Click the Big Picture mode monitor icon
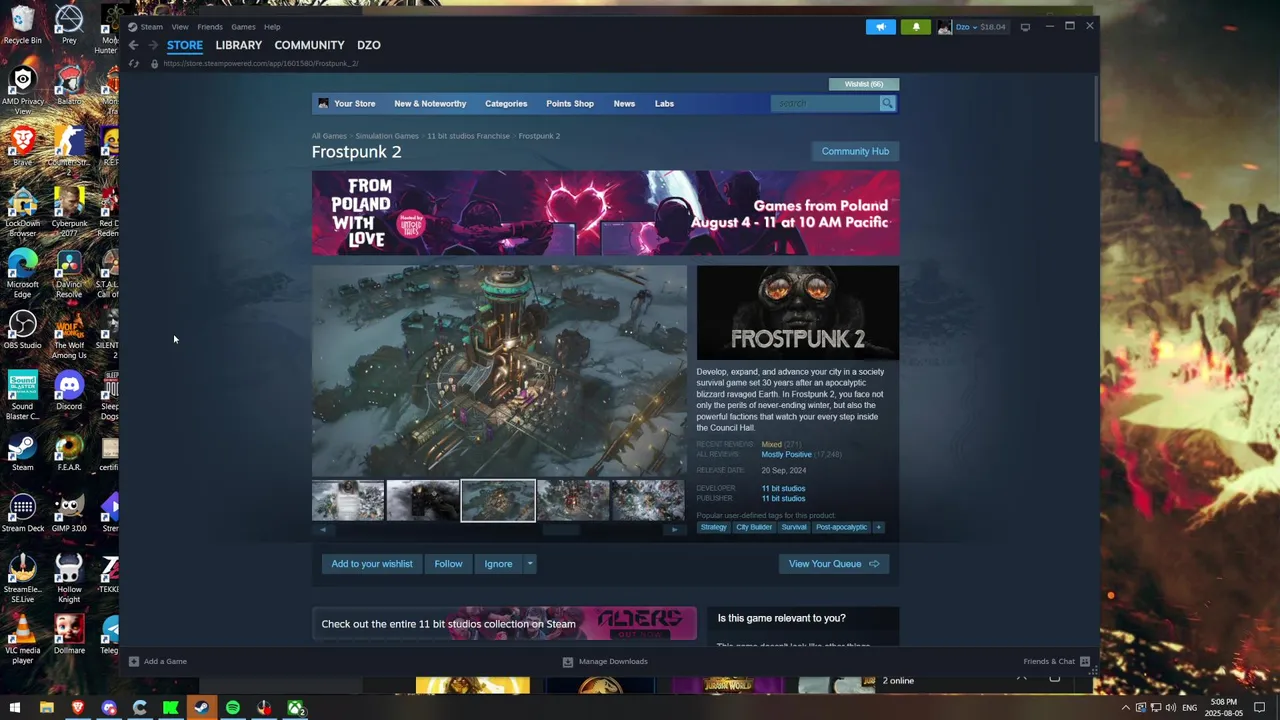Viewport: 1280px width, 720px height. (1025, 27)
